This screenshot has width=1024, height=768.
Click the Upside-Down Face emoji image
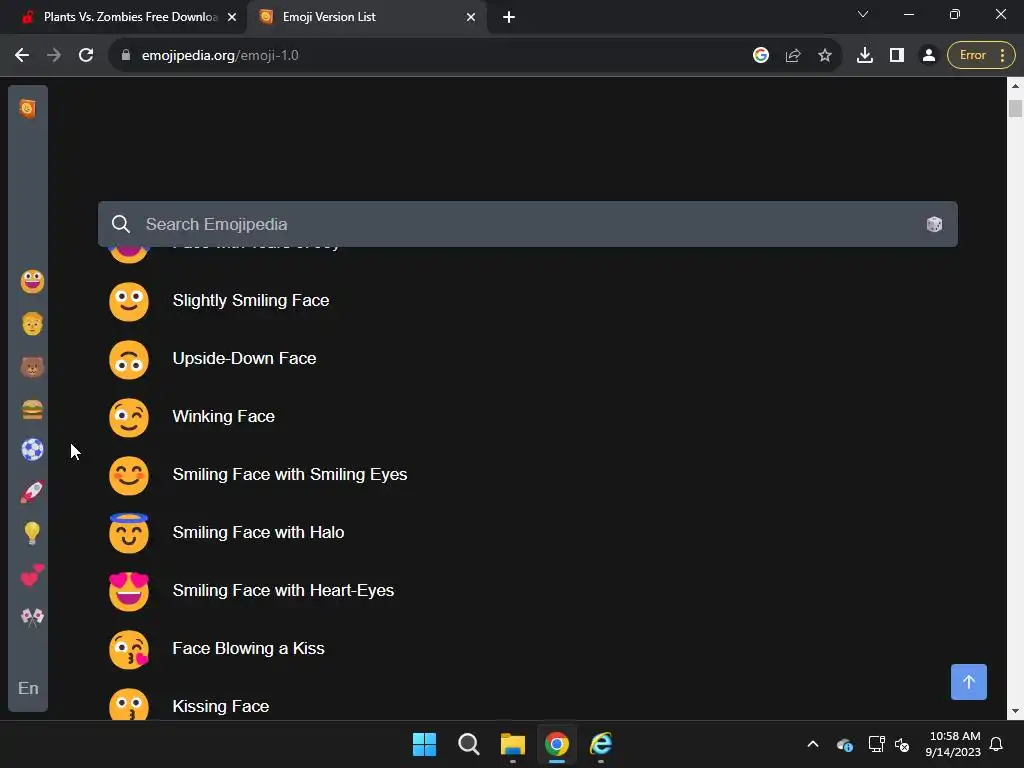point(129,360)
